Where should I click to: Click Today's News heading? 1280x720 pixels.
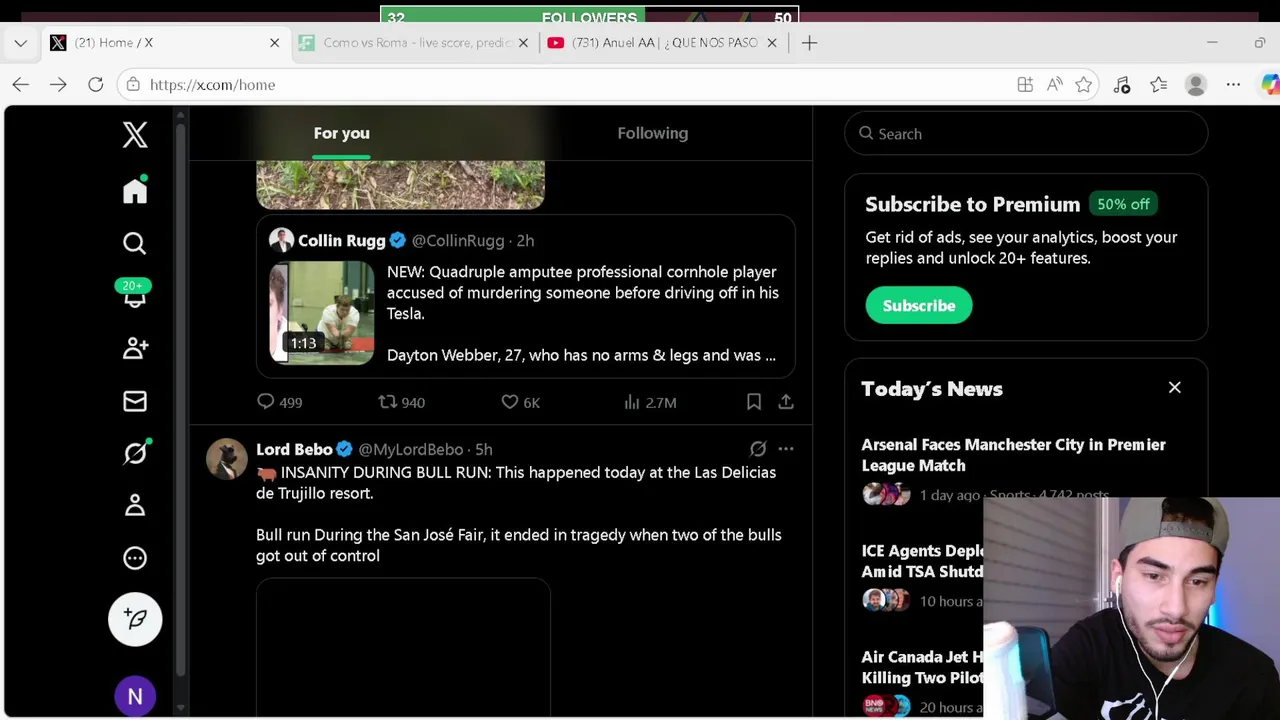[x=932, y=389]
